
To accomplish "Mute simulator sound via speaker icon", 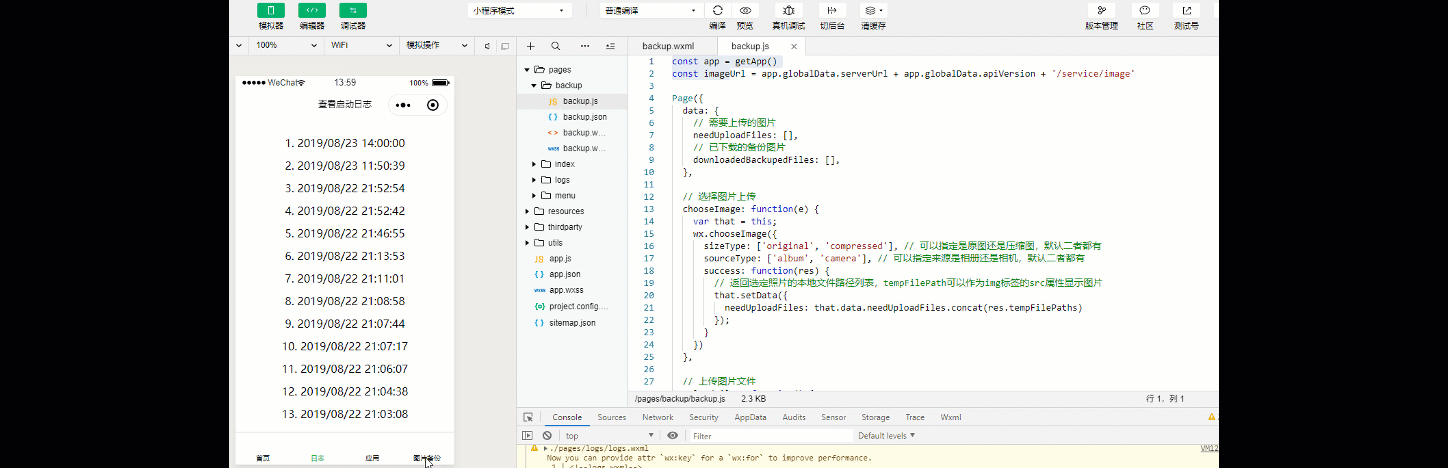I will coord(487,46).
